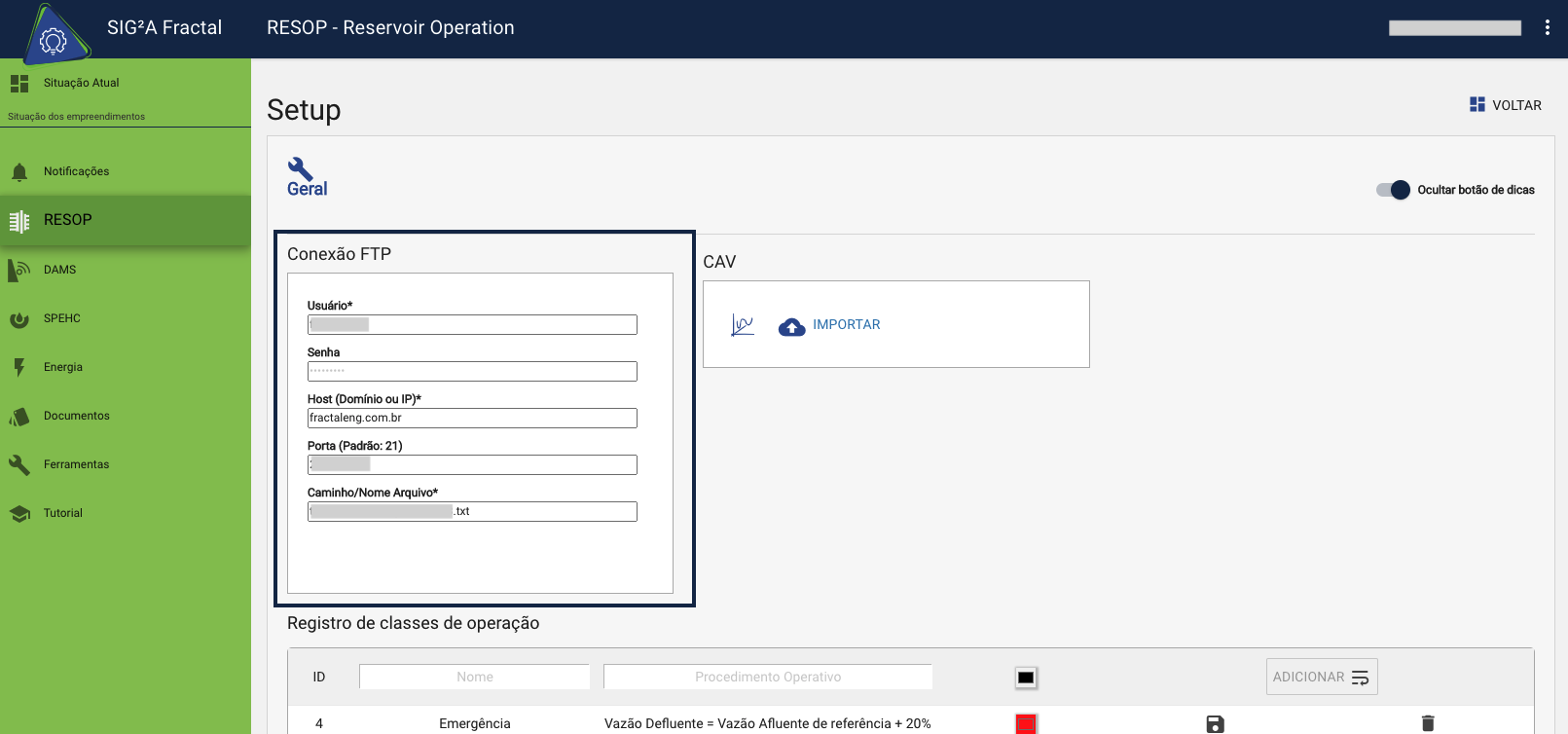Open SPEHC module in sidebar
1568x734 pixels.
click(x=61, y=318)
